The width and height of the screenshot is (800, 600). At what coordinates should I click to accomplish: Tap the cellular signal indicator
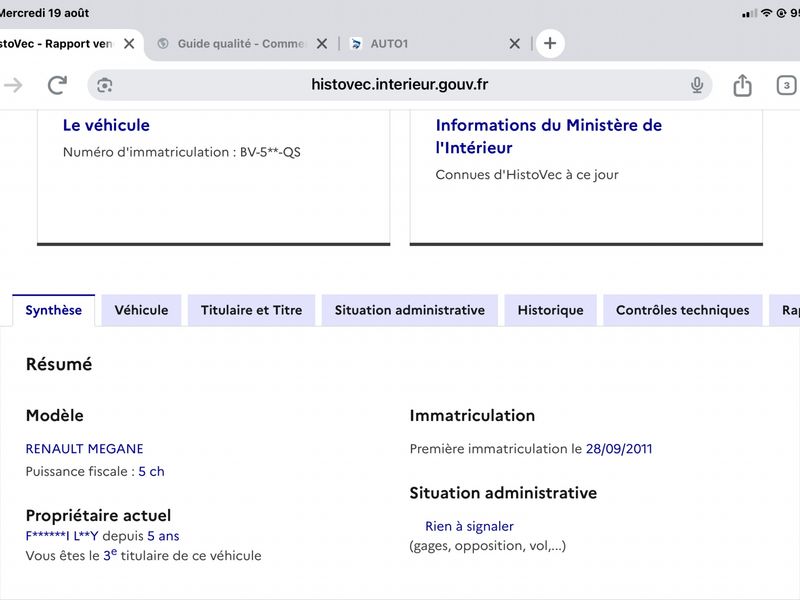pyautogui.click(x=749, y=13)
